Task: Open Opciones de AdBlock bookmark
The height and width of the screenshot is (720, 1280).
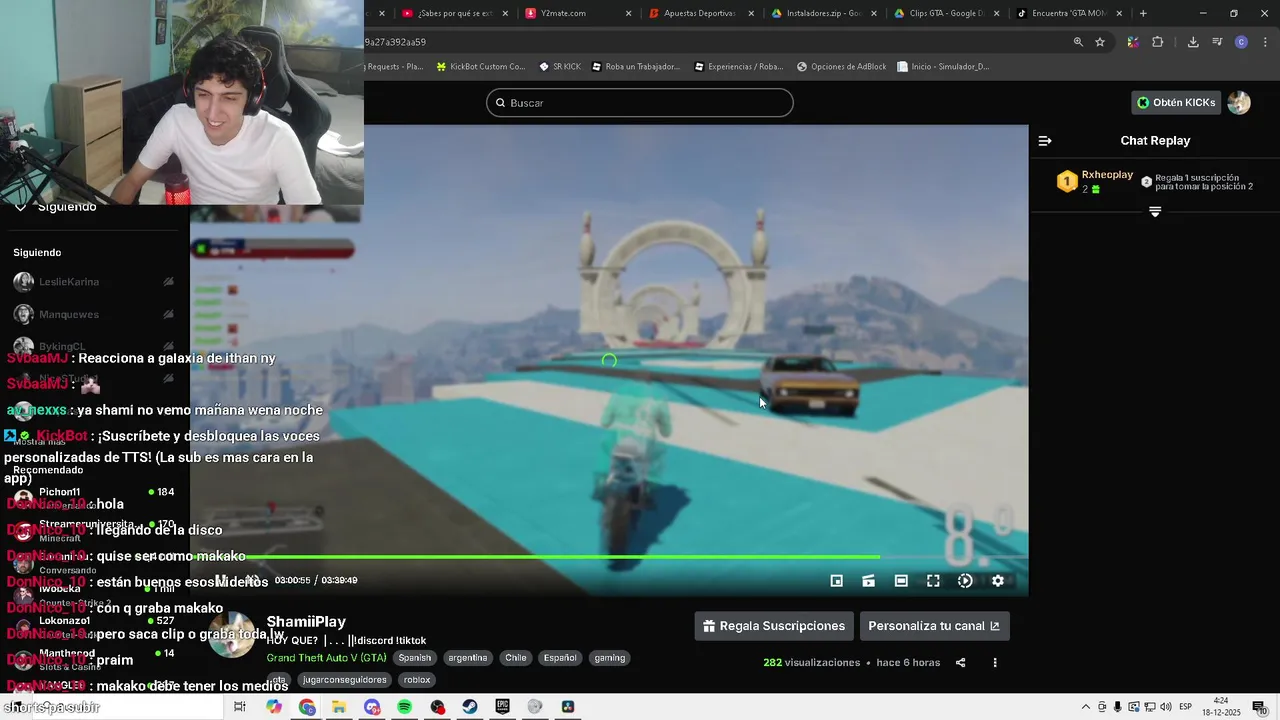Action: click(842, 67)
